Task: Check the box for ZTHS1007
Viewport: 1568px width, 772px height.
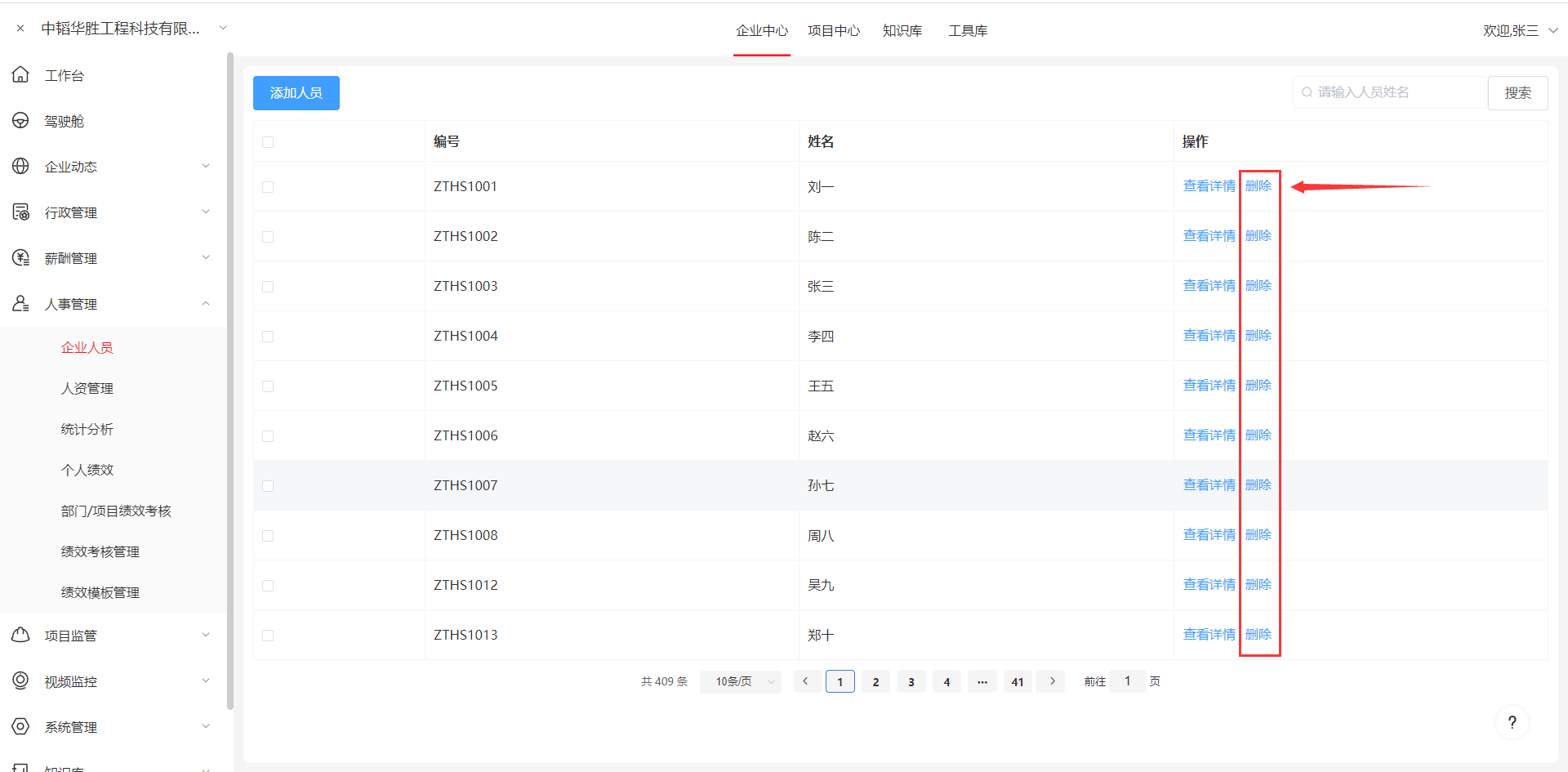Action: (268, 486)
